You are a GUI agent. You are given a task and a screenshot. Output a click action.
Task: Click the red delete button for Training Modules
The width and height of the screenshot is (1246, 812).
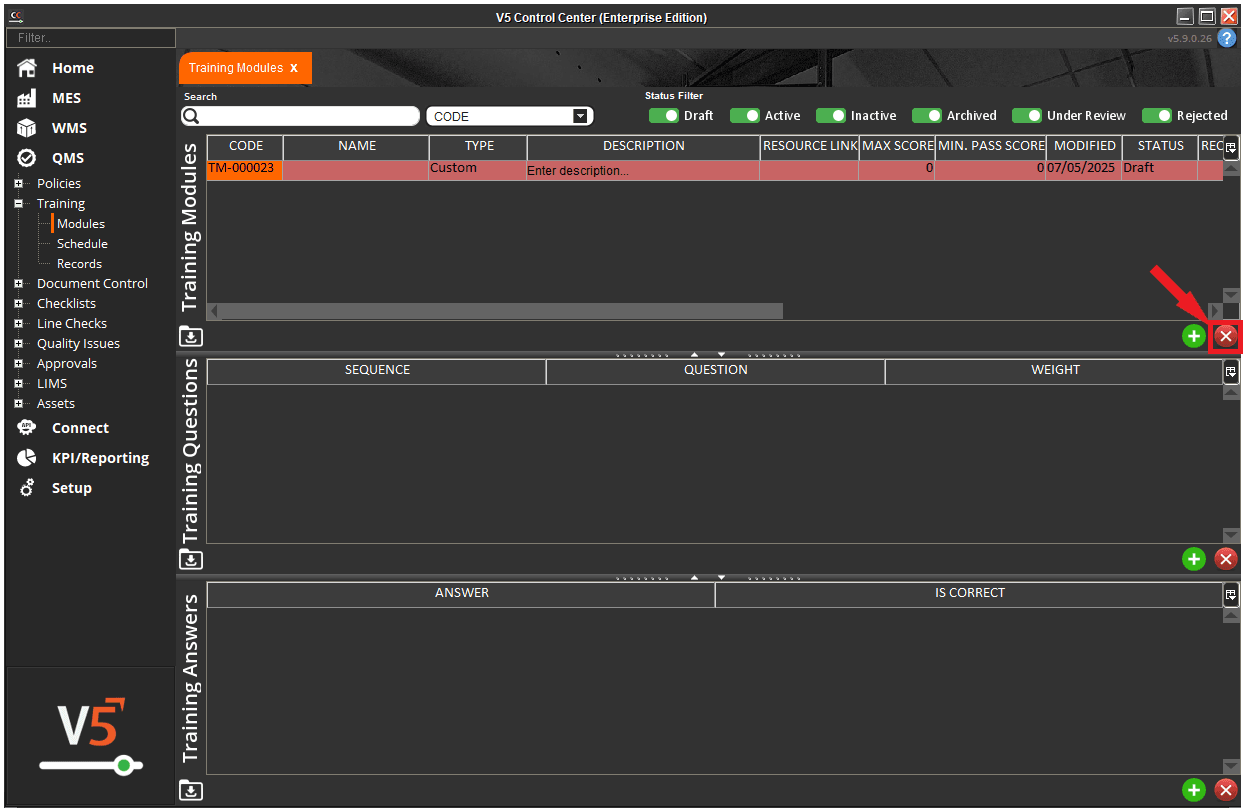(x=1226, y=336)
